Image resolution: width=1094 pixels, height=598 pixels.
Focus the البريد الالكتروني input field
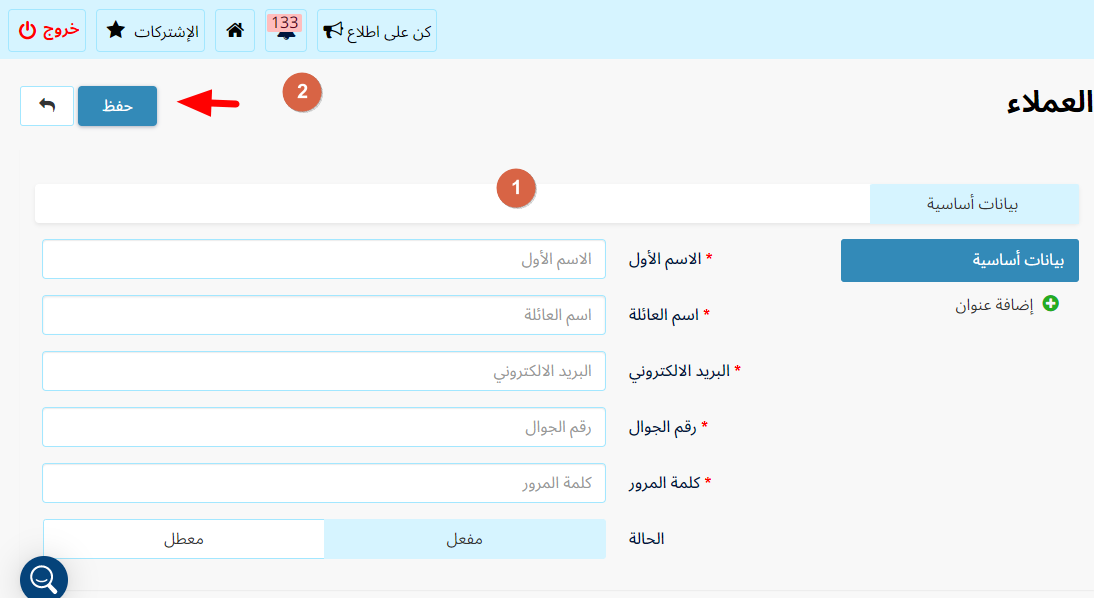pyautogui.click(x=324, y=371)
